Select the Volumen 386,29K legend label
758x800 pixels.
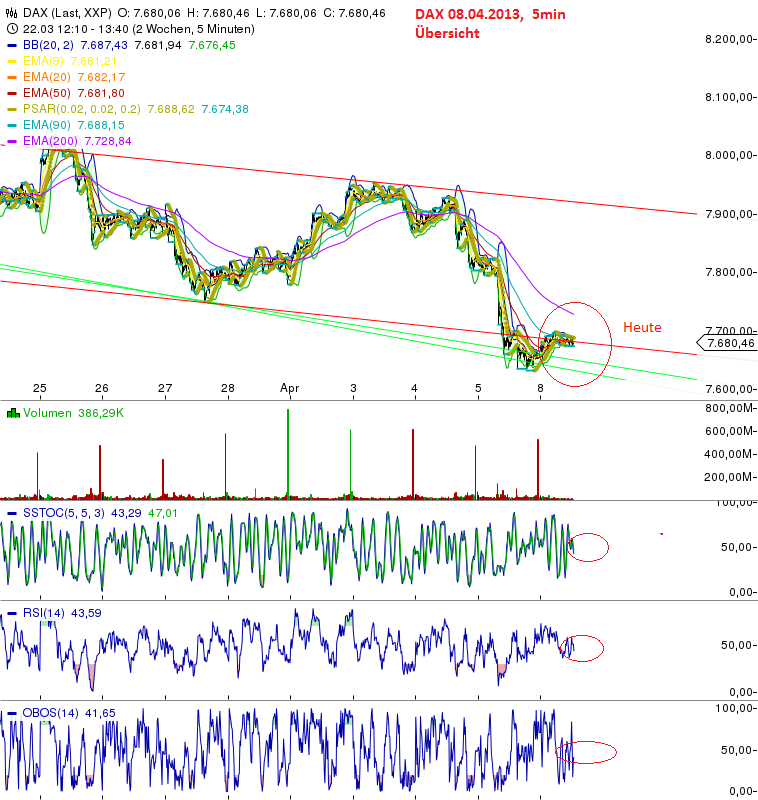tap(73, 413)
